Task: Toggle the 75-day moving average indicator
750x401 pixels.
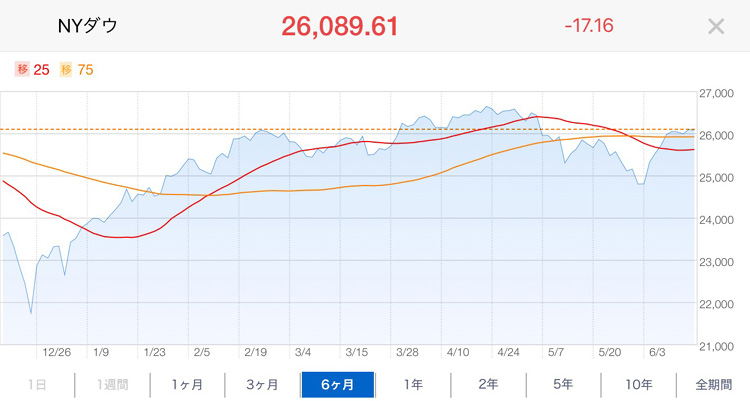Action: (77, 70)
